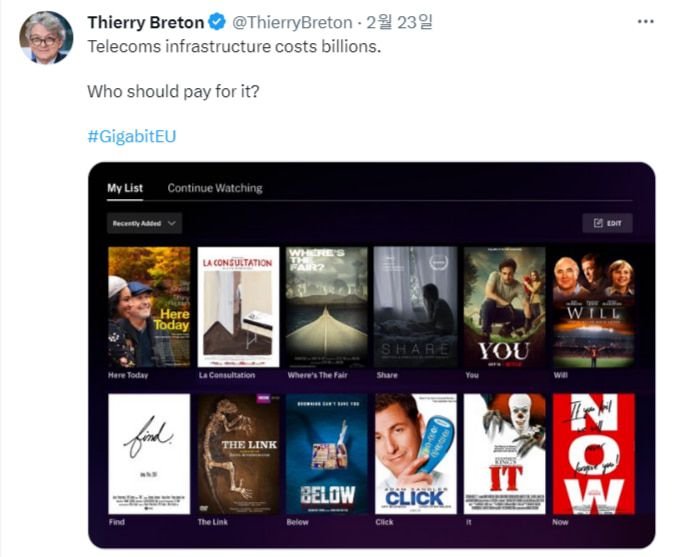Open the You series poster
The height and width of the screenshot is (557, 674).
505,307
